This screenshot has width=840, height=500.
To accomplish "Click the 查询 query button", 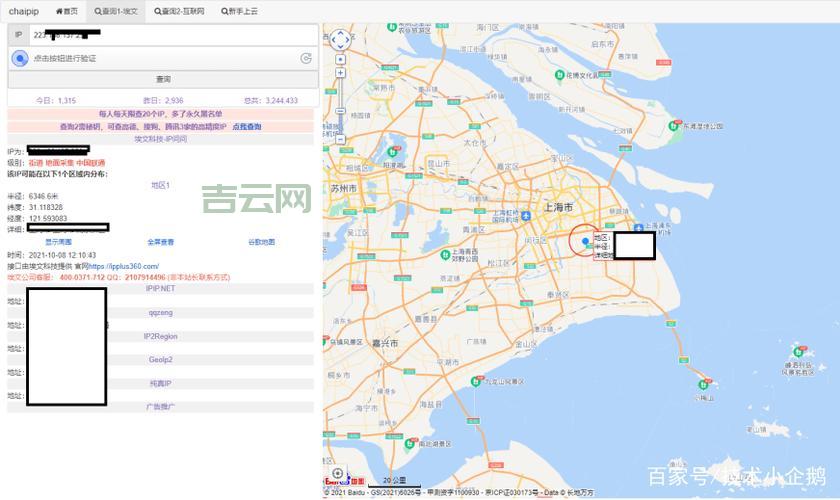I will pos(163,79).
